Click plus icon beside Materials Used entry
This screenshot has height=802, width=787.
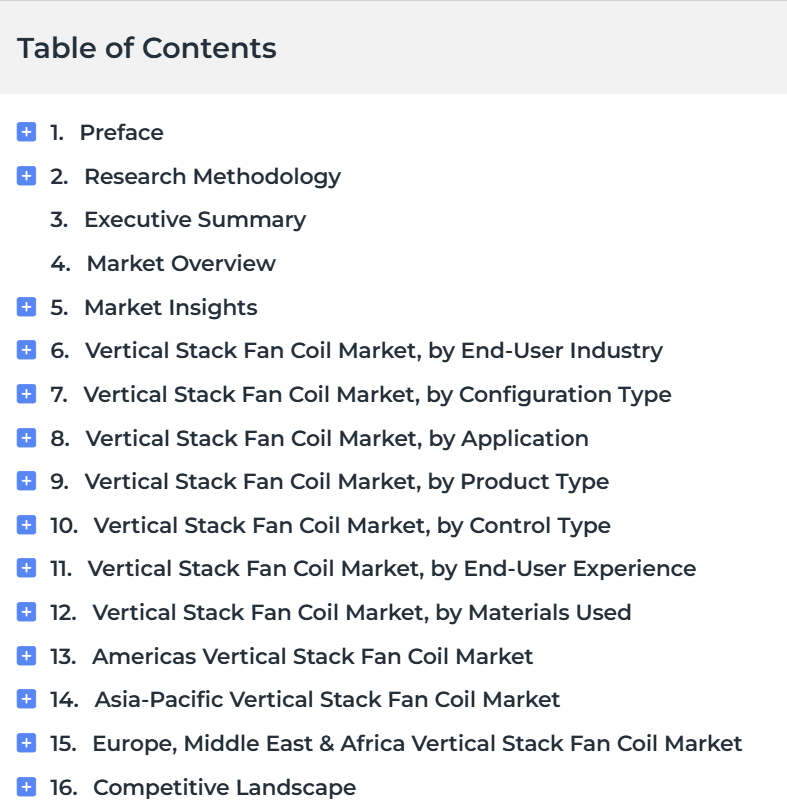point(27,612)
